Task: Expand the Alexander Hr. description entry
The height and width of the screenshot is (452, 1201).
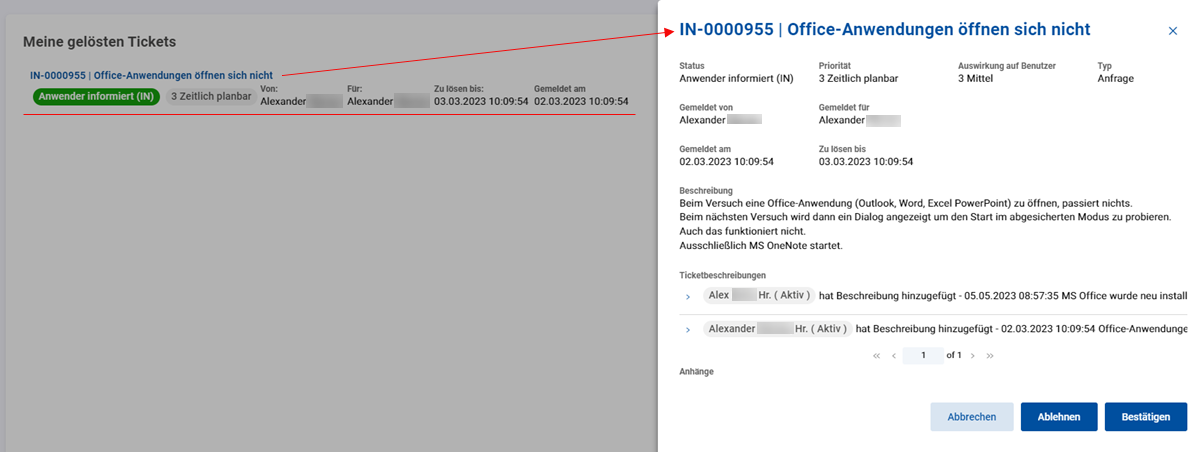Action: [x=688, y=329]
